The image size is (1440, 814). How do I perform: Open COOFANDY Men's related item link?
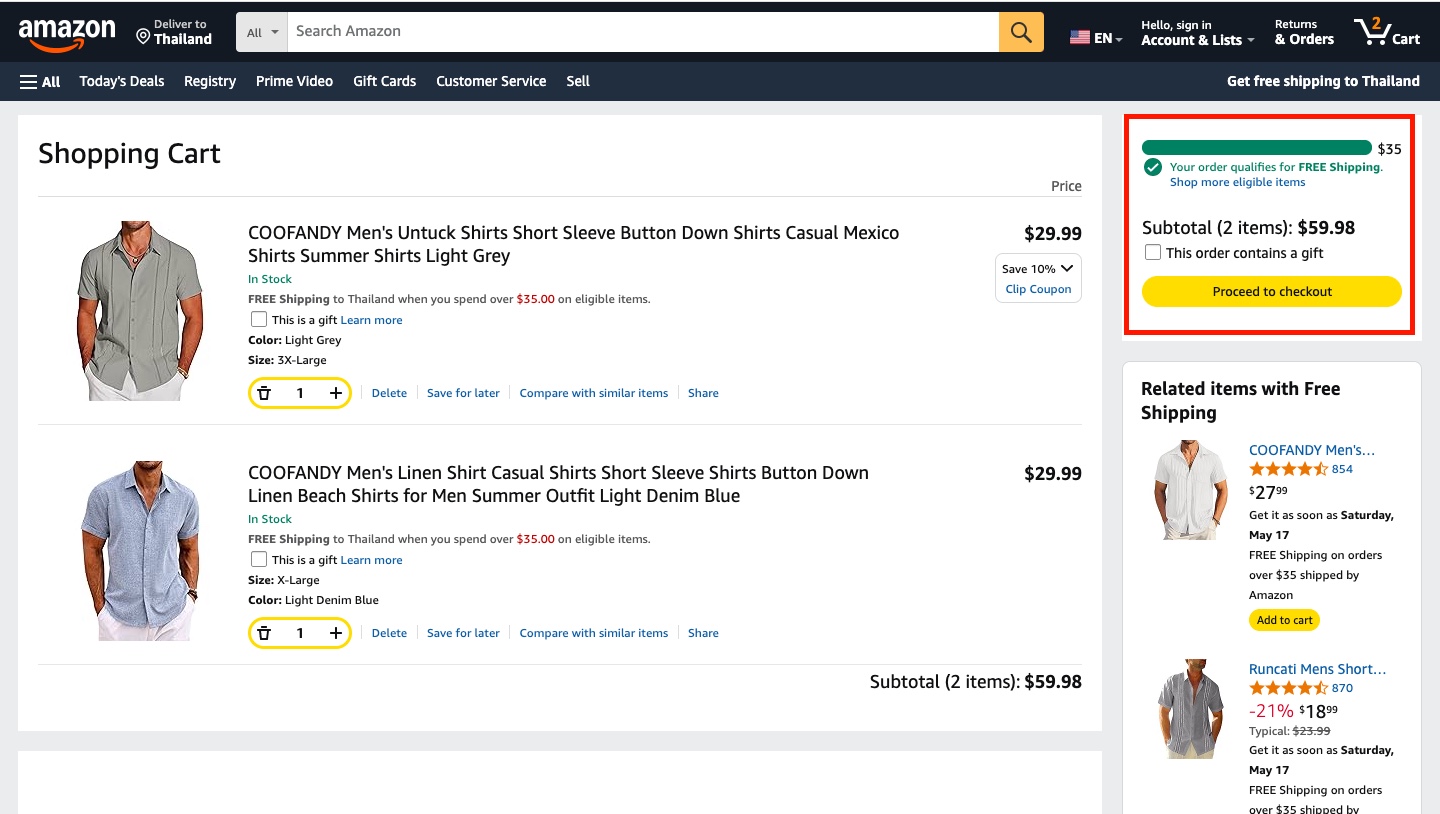click(x=1312, y=450)
